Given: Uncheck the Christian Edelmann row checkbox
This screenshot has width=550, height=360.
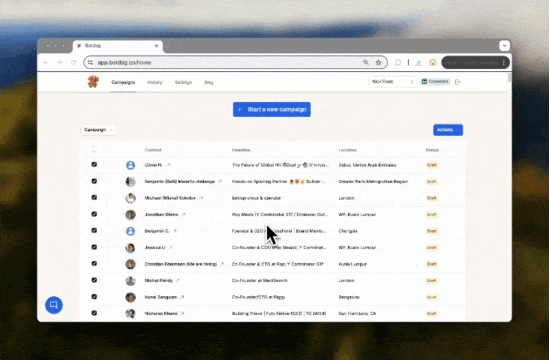Looking at the screenshot, I should (x=94, y=264).
